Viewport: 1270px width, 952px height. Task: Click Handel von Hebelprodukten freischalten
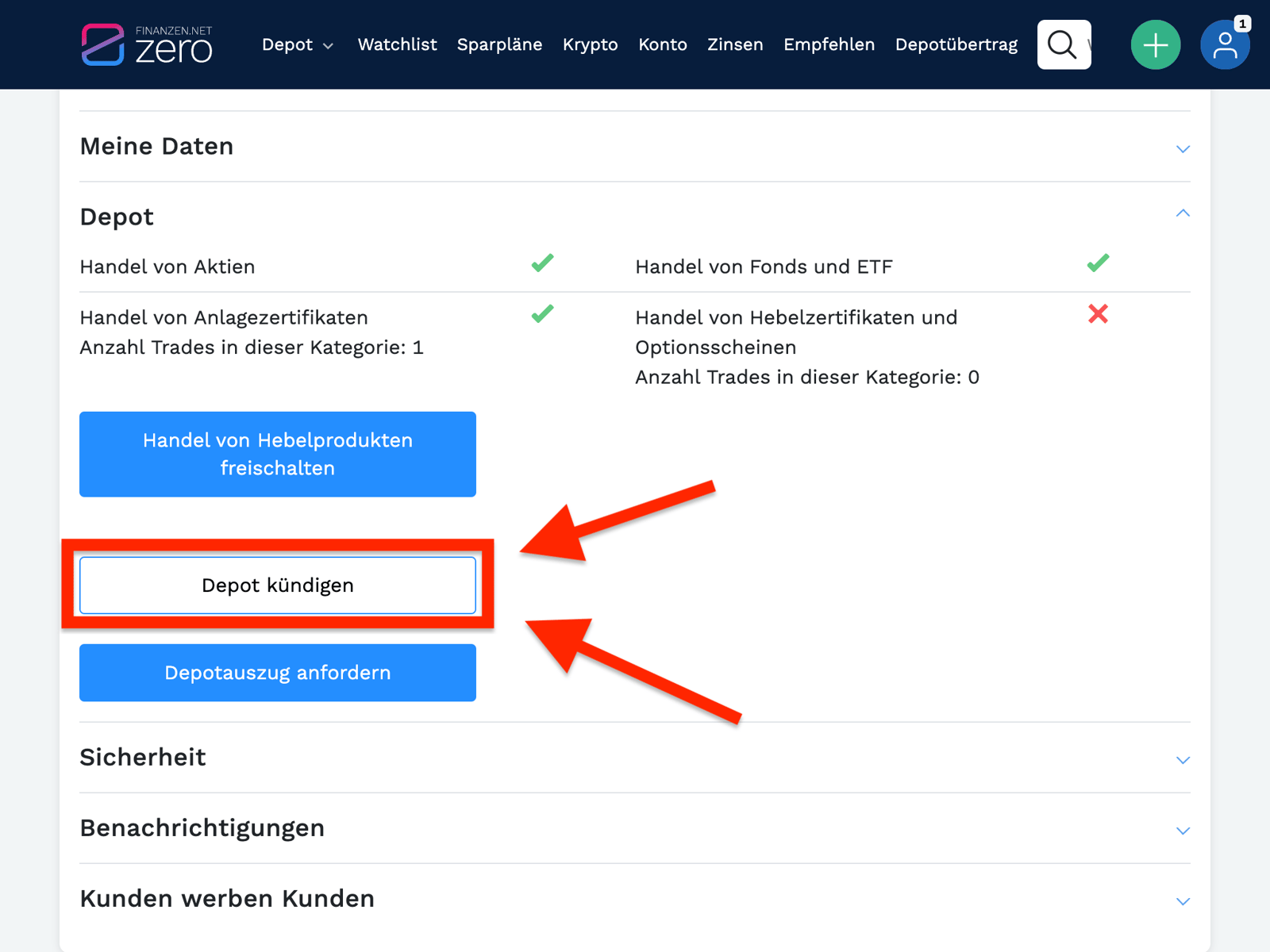[x=277, y=454]
